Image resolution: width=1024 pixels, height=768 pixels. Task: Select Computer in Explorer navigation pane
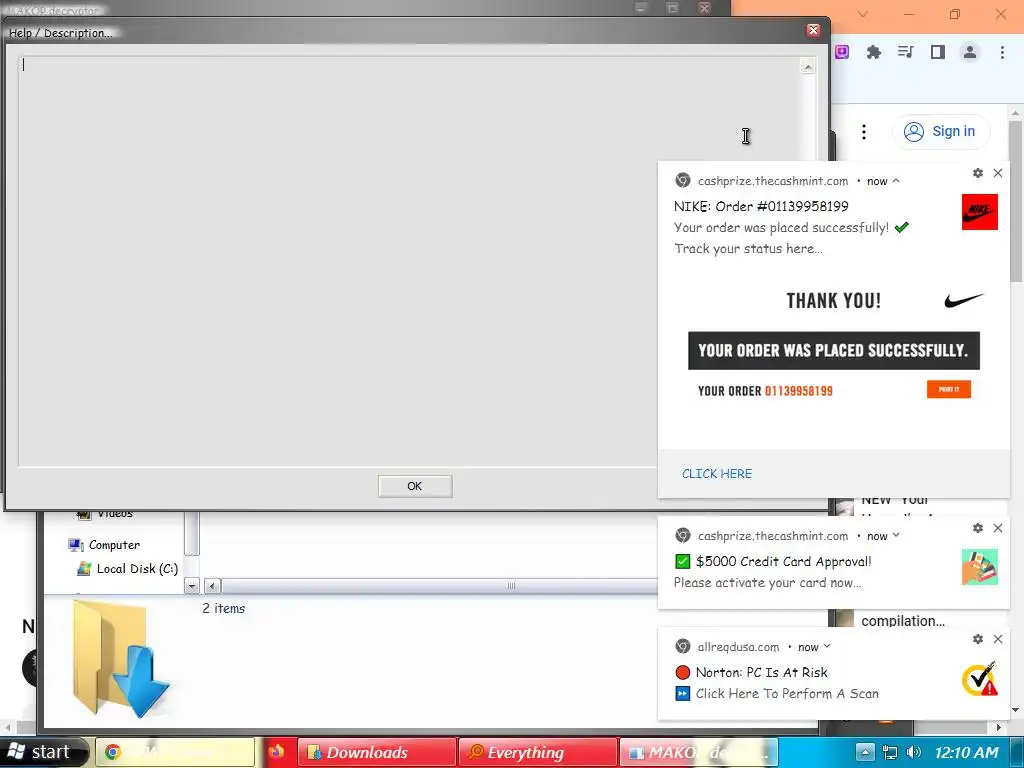click(114, 545)
